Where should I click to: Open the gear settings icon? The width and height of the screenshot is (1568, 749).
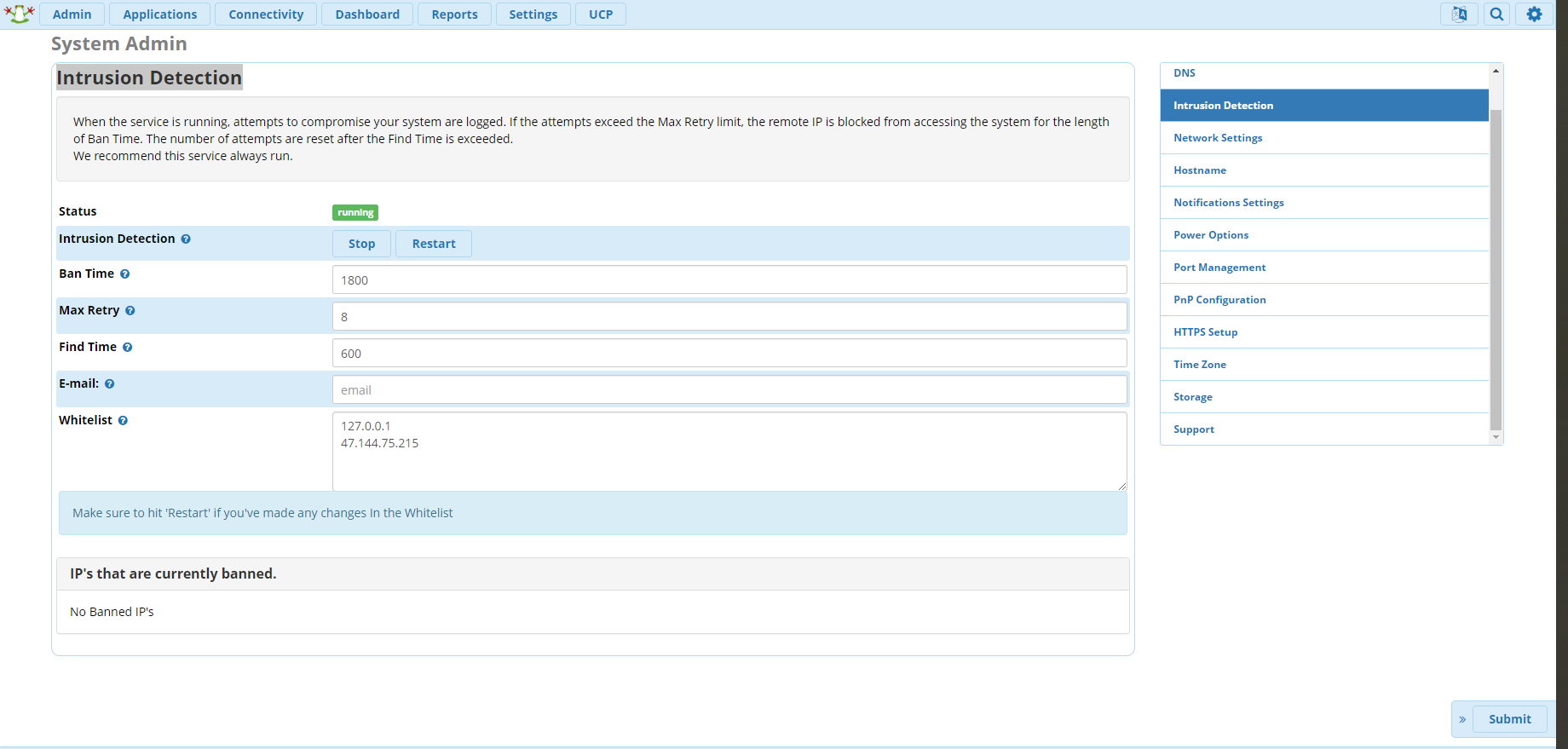pos(1534,14)
